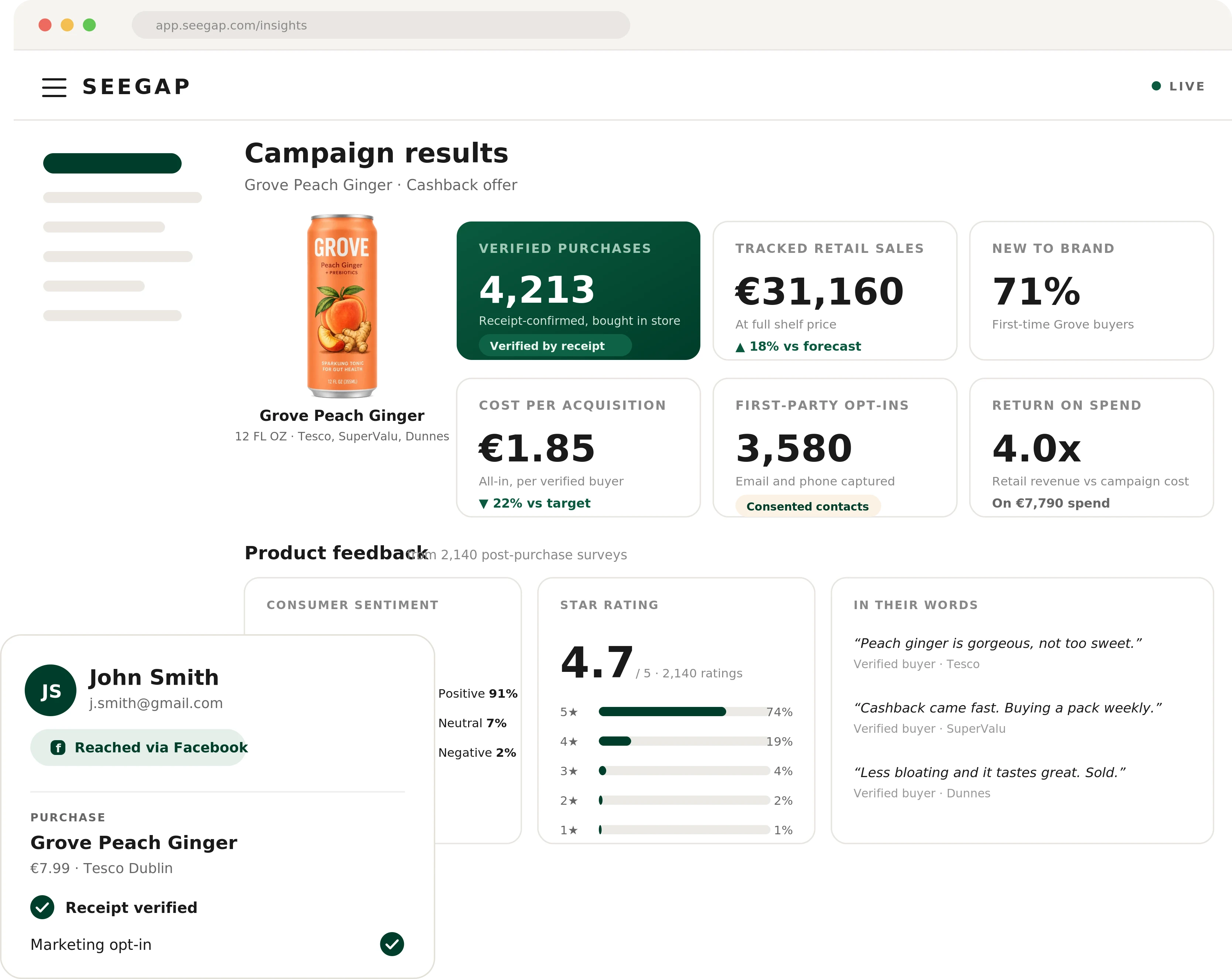This screenshot has width=1232, height=979.
Task: Click the quote "Peach ginger is gorgeous, not too sweet."
Action: click(x=997, y=643)
